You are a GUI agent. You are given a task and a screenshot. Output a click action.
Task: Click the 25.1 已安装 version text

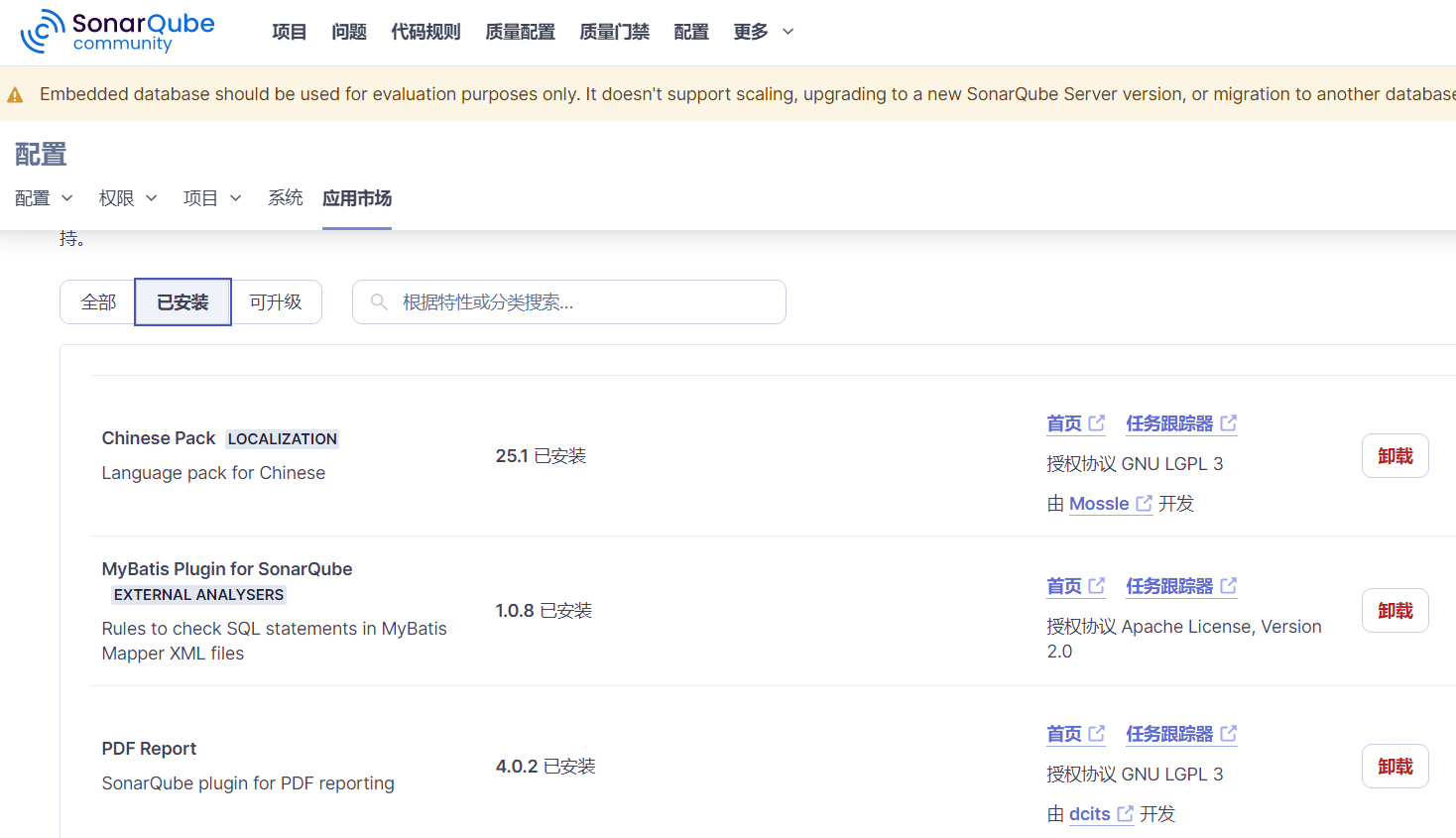click(x=541, y=456)
